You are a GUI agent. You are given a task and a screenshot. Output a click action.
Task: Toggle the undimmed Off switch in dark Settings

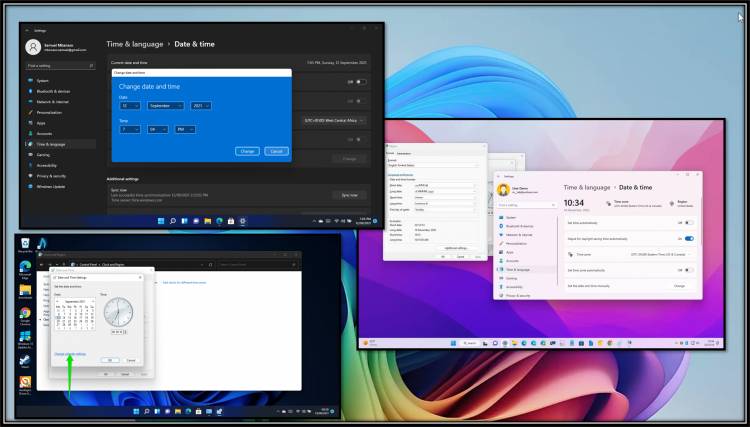pos(362,82)
